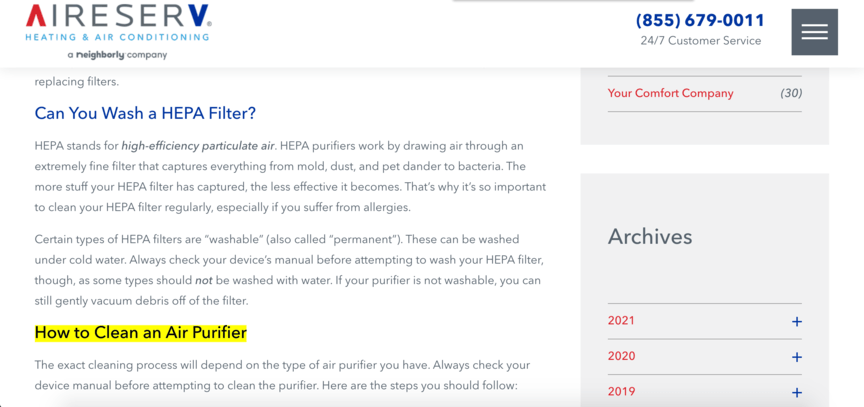Open the 2021 archive link
This screenshot has height=407, width=864.
pyautogui.click(x=621, y=321)
